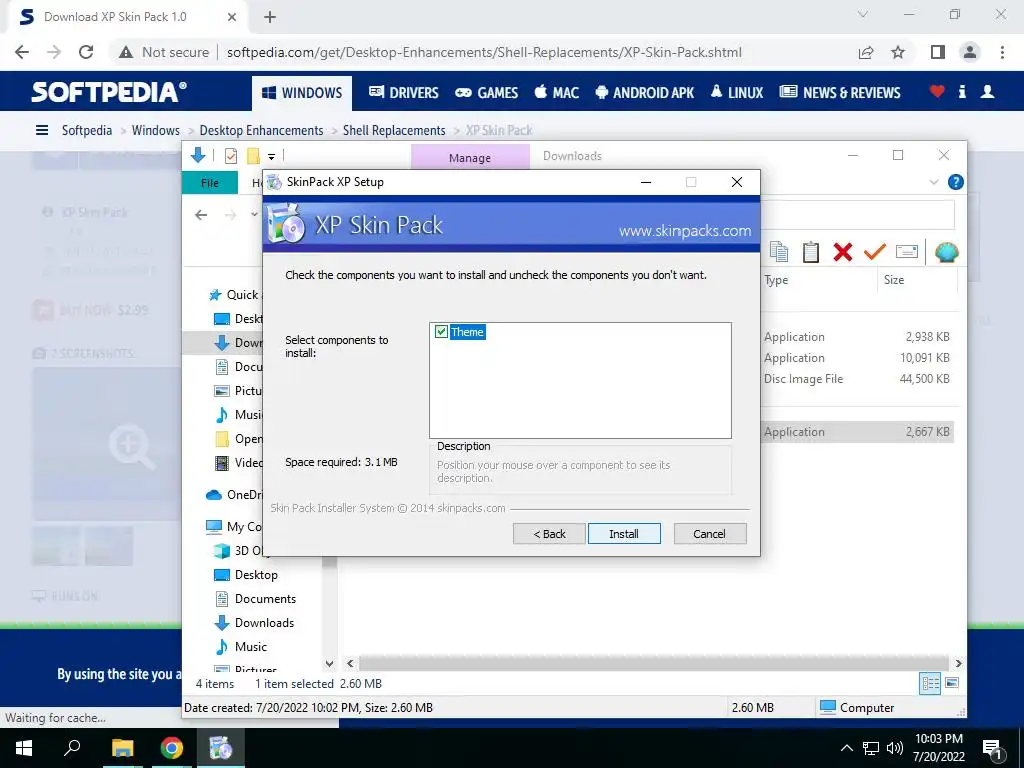Open the Softpedia hamburger menu
Viewport: 1024px width, 768px height.
click(x=42, y=130)
